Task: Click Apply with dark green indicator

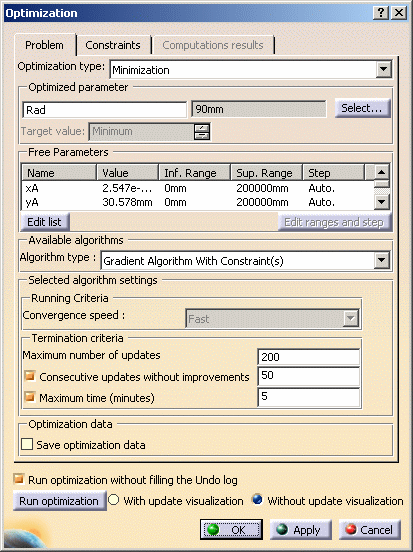Action: [x=301, y=529]
